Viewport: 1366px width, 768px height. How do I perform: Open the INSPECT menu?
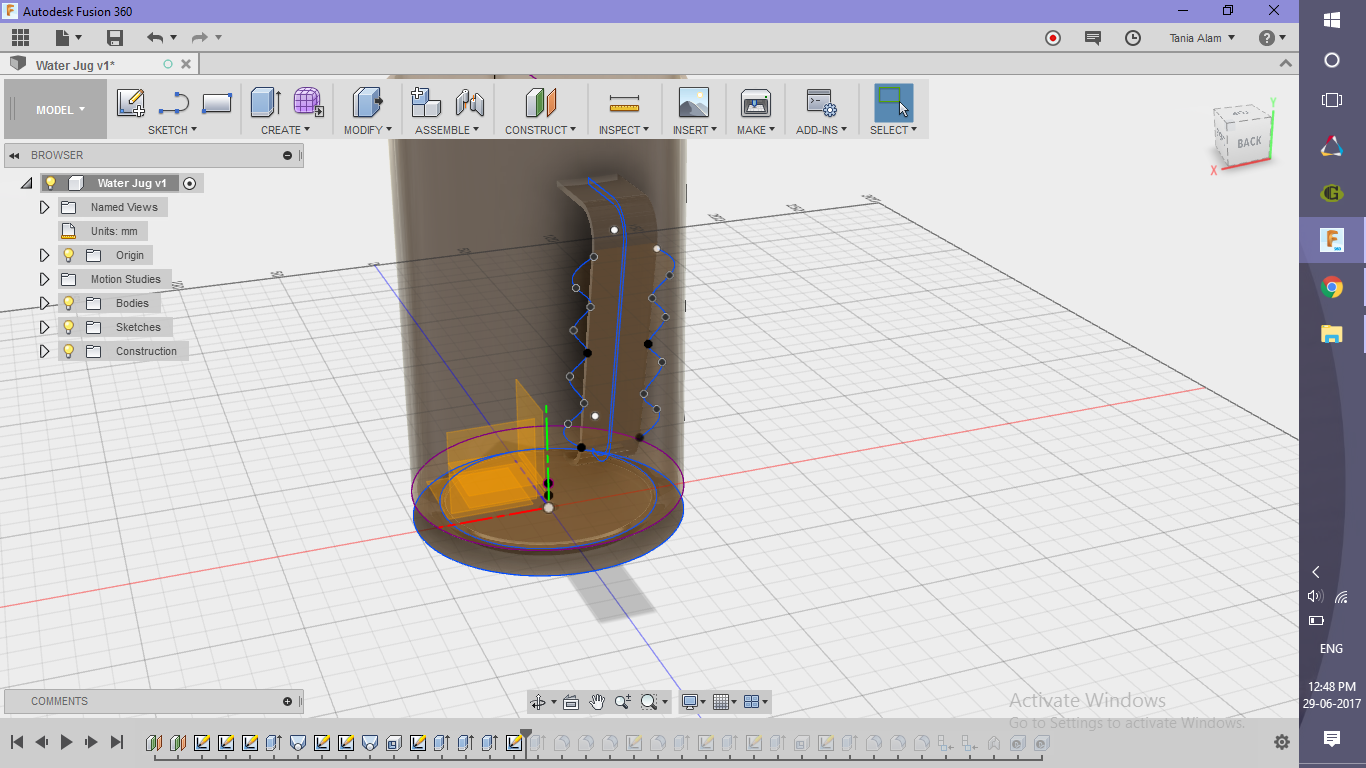625,130
